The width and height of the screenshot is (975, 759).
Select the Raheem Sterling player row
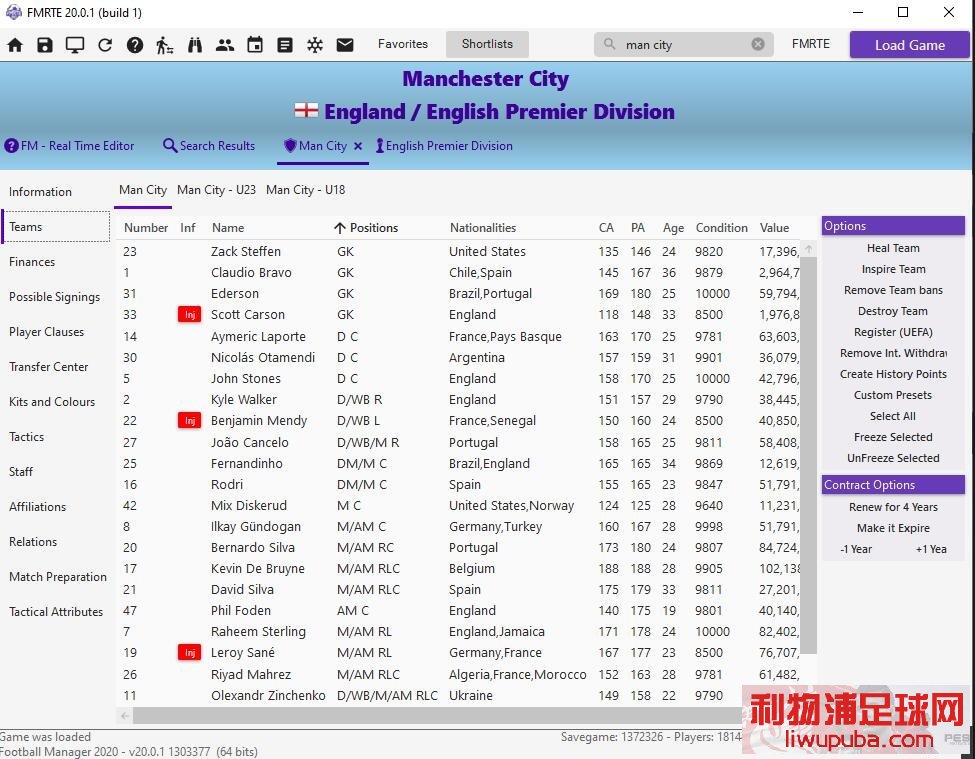click(x=460, y=632)
